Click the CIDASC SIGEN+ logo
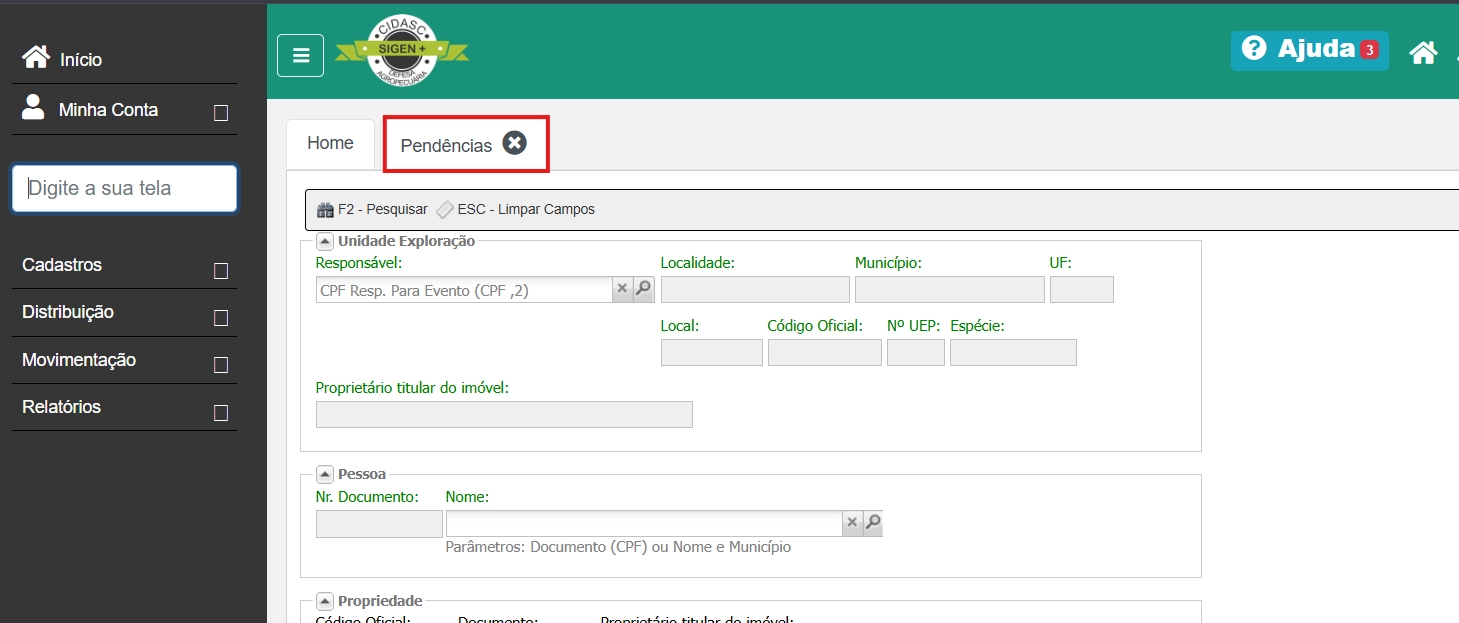Viewport: 1459px width, 623px height. (401, 51)
